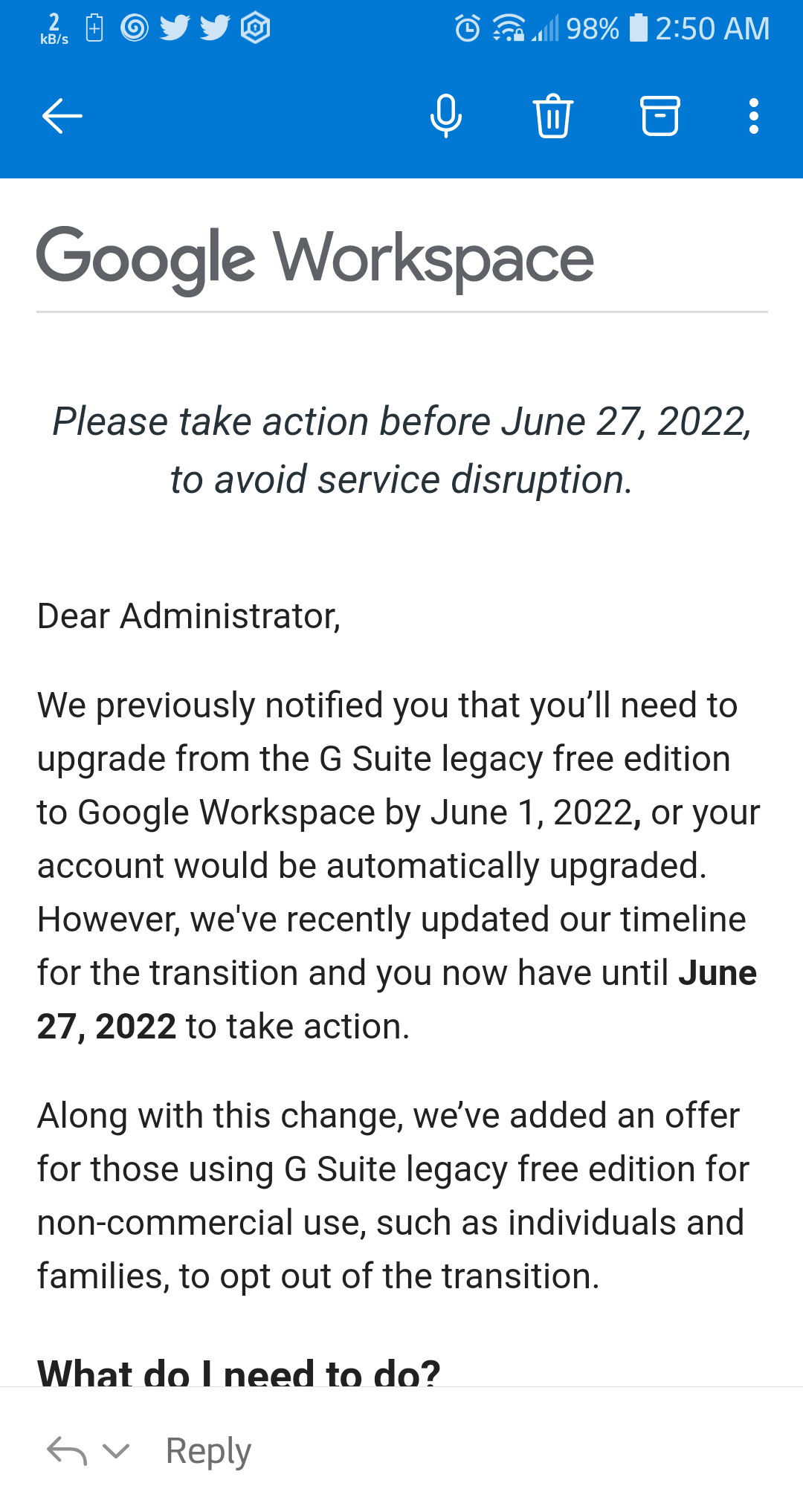Archive the email using box icon
The image size is (803, 1512).
click(660, 116)
